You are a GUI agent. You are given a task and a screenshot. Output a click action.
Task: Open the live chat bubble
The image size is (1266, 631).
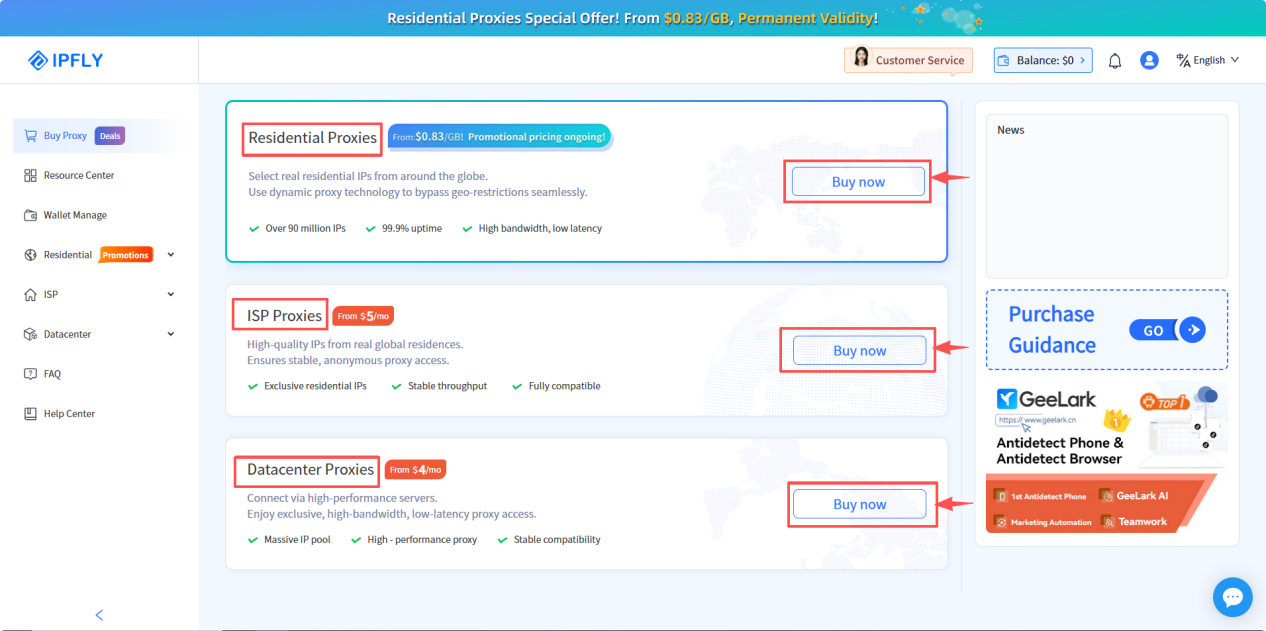pyautogui.click(x=1232, y=597)
